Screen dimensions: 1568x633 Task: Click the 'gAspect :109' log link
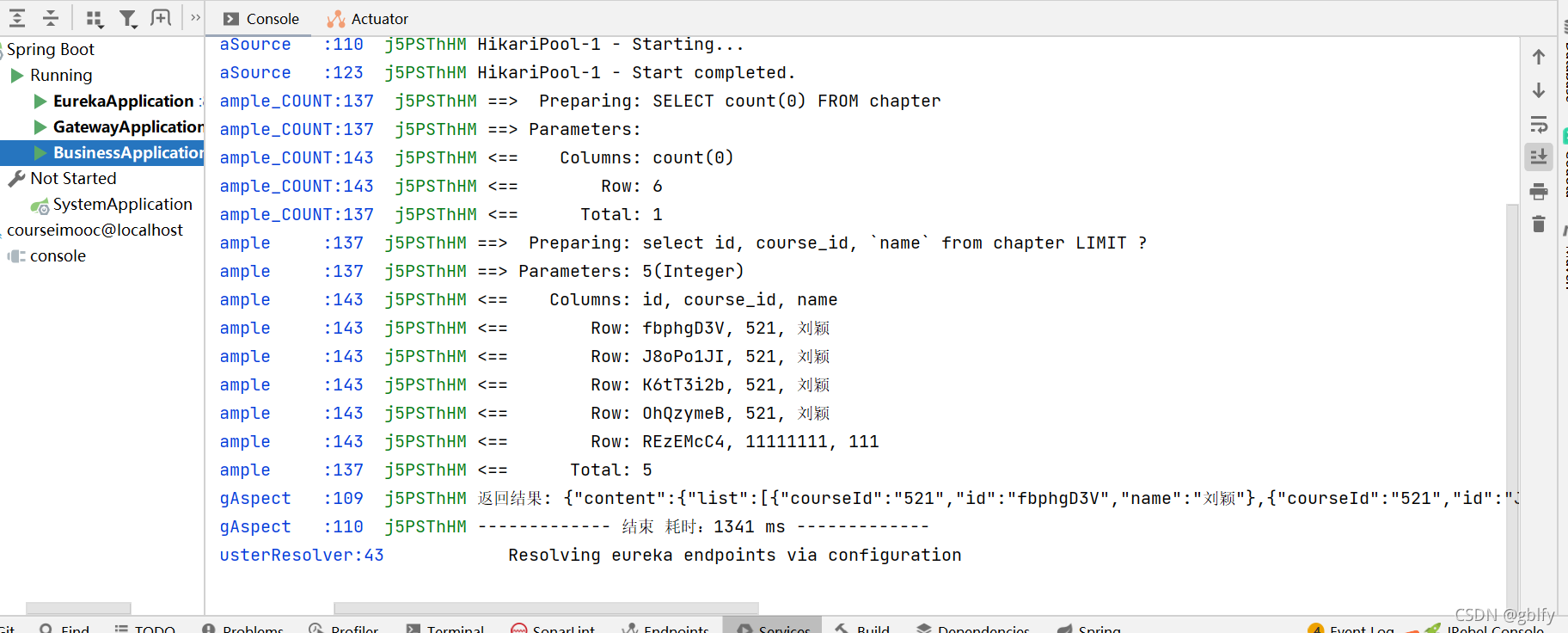291,498
